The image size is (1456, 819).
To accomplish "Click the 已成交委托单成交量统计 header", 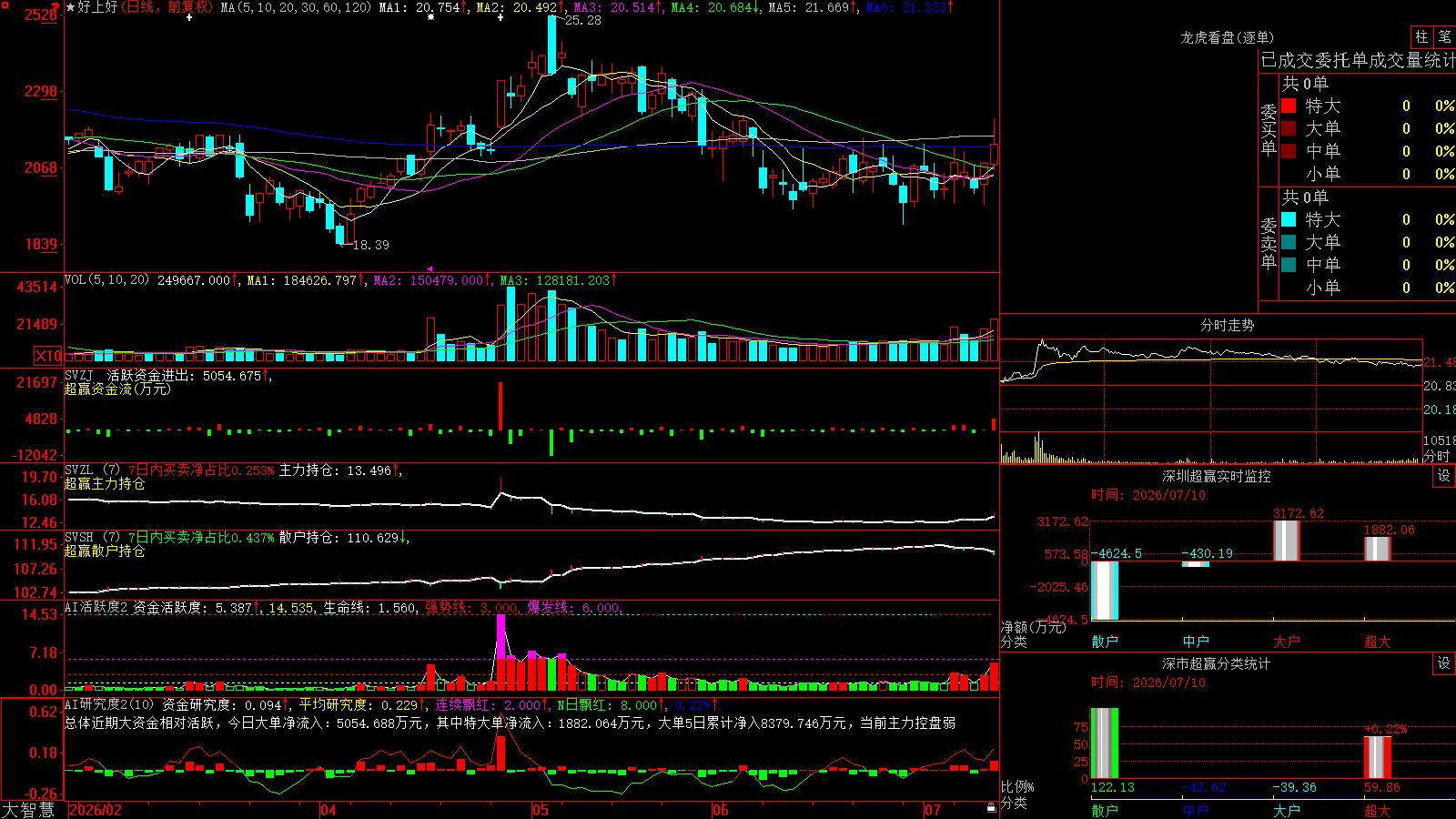I will coord(1358,60).
